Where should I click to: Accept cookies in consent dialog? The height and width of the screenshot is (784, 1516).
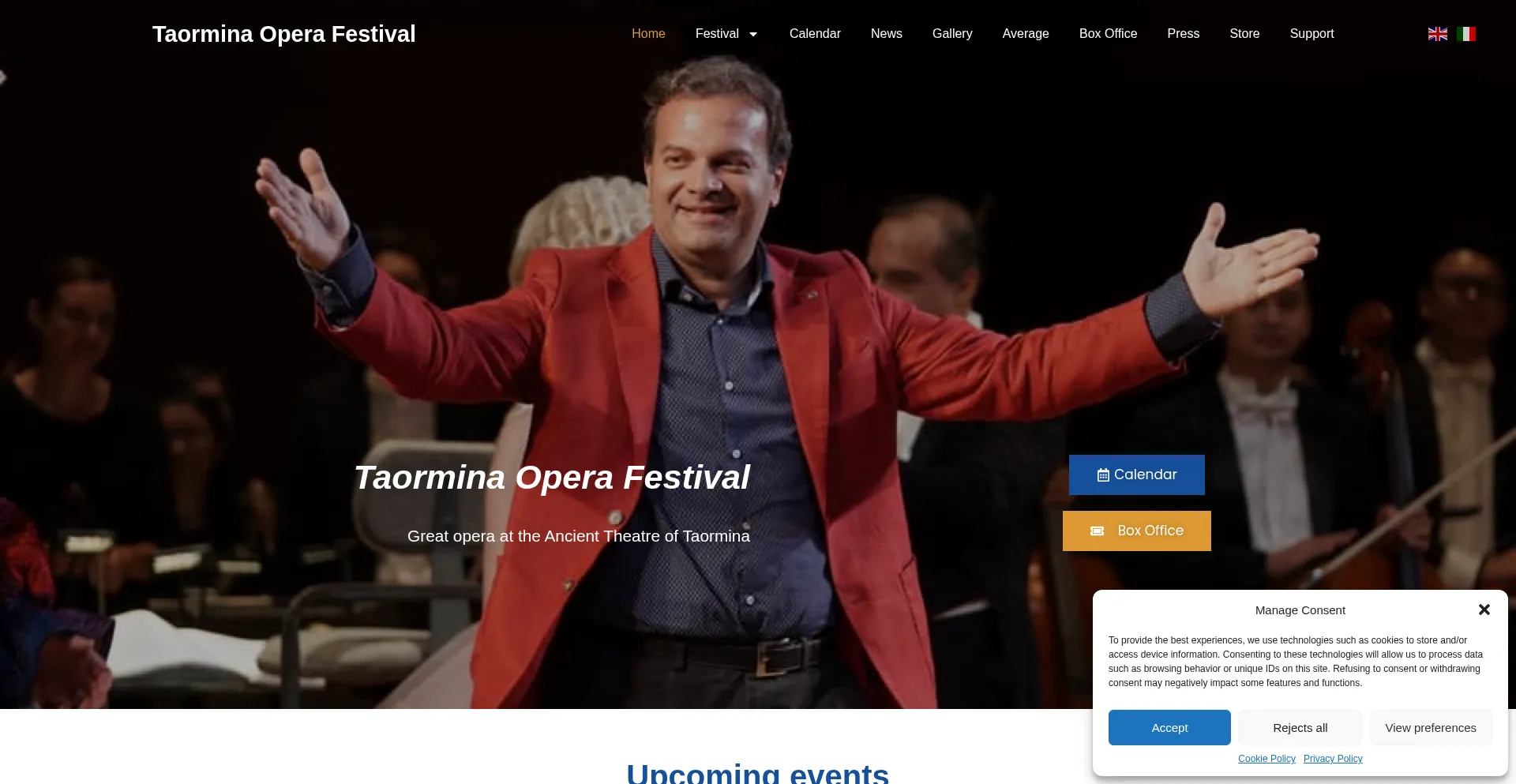coord(1169,728)
